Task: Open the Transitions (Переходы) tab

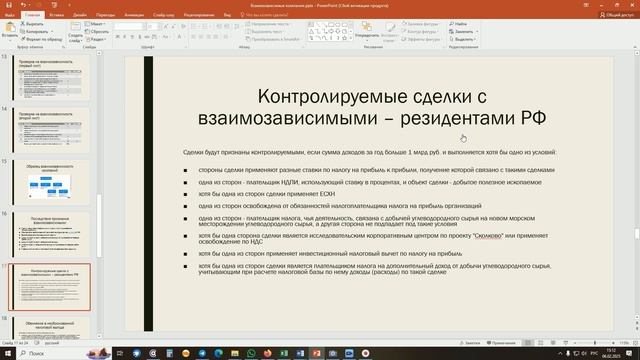Action: click(x=105, y=15)
